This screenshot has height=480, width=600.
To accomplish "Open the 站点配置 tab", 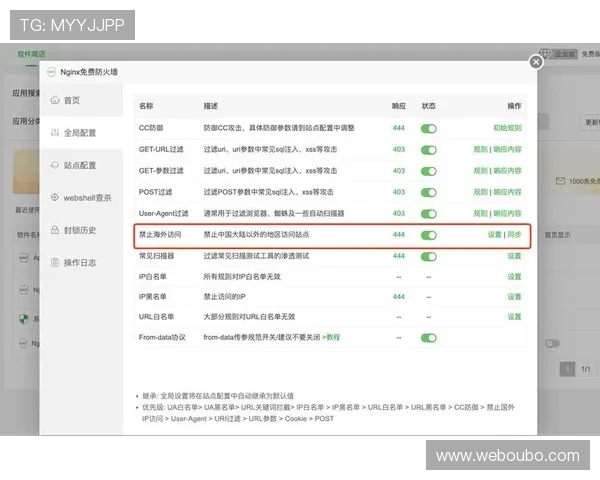I will [x=82, y=165].
